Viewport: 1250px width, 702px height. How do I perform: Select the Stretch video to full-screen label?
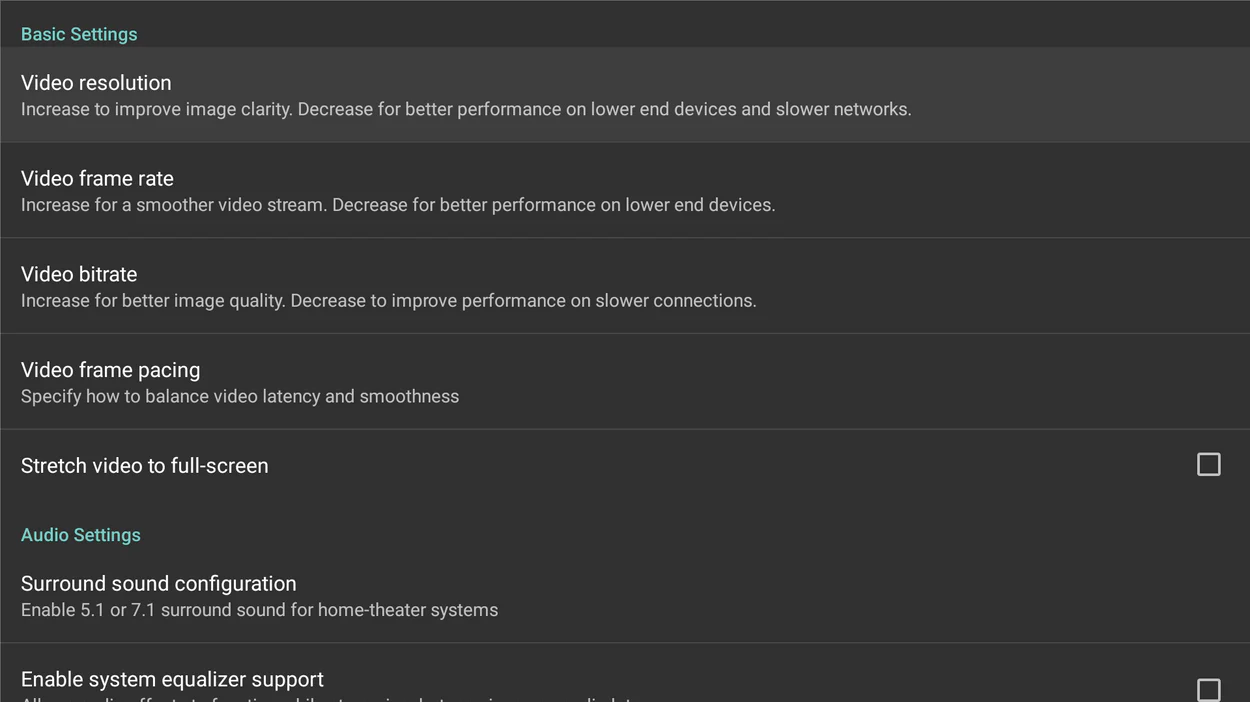[x=145, y=466]
